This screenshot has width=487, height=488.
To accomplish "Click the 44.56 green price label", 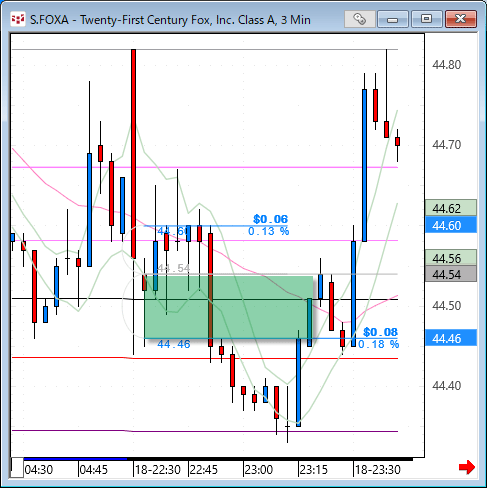I will 451,258.
